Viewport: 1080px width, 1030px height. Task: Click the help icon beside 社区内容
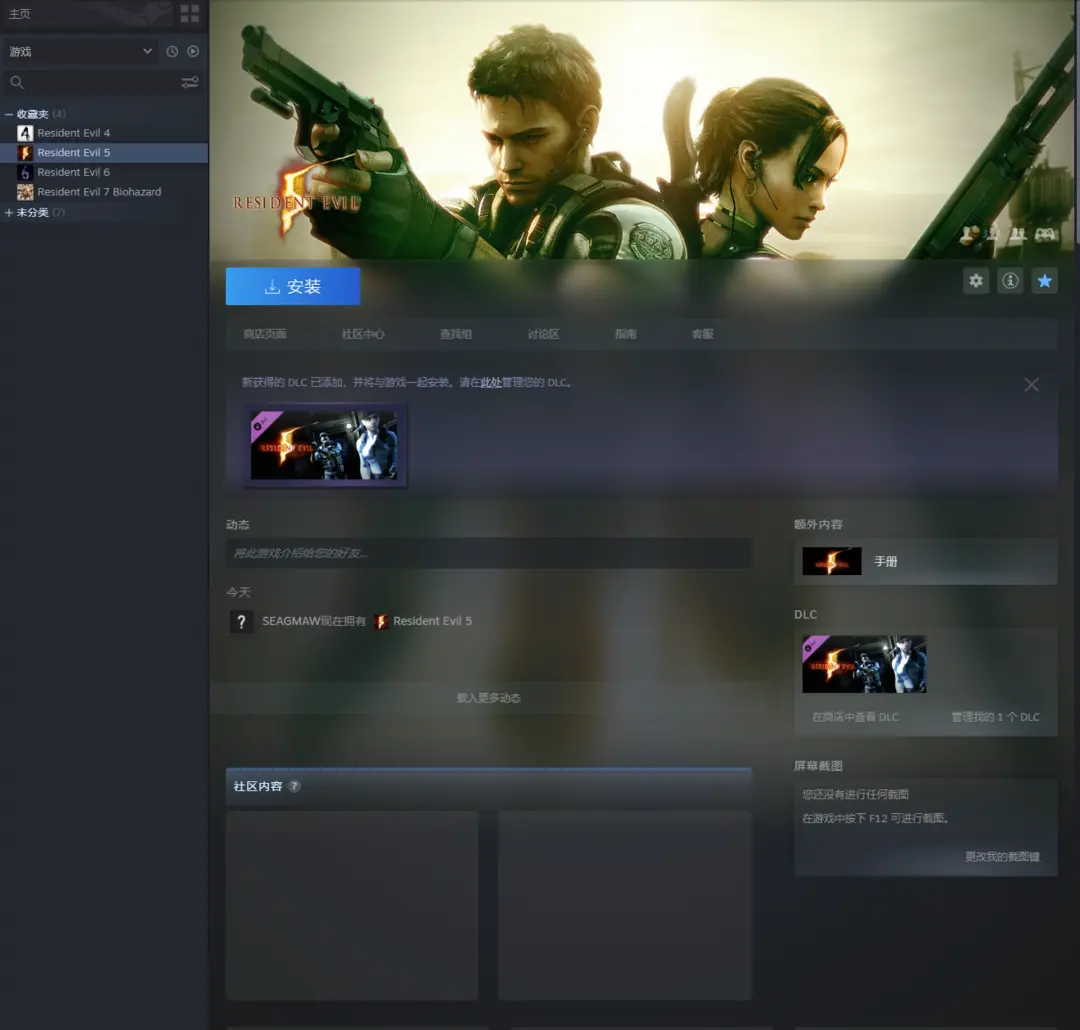[x=294, y=786]
